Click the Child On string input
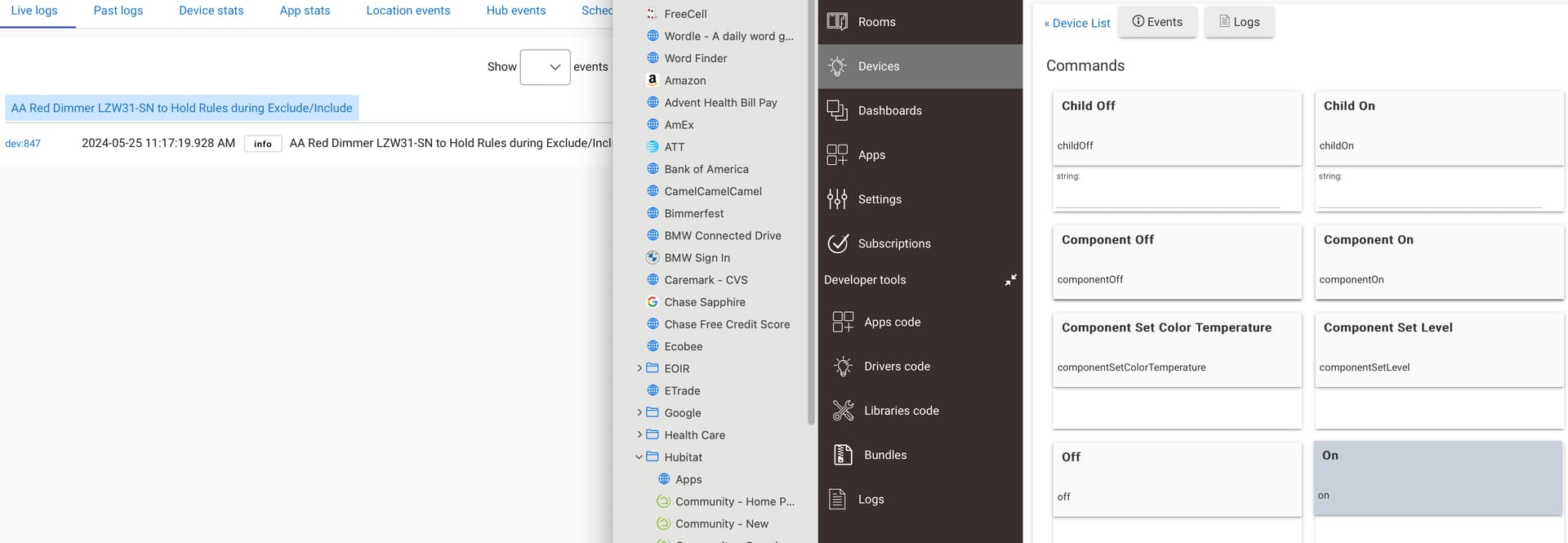 point(1430,197)
